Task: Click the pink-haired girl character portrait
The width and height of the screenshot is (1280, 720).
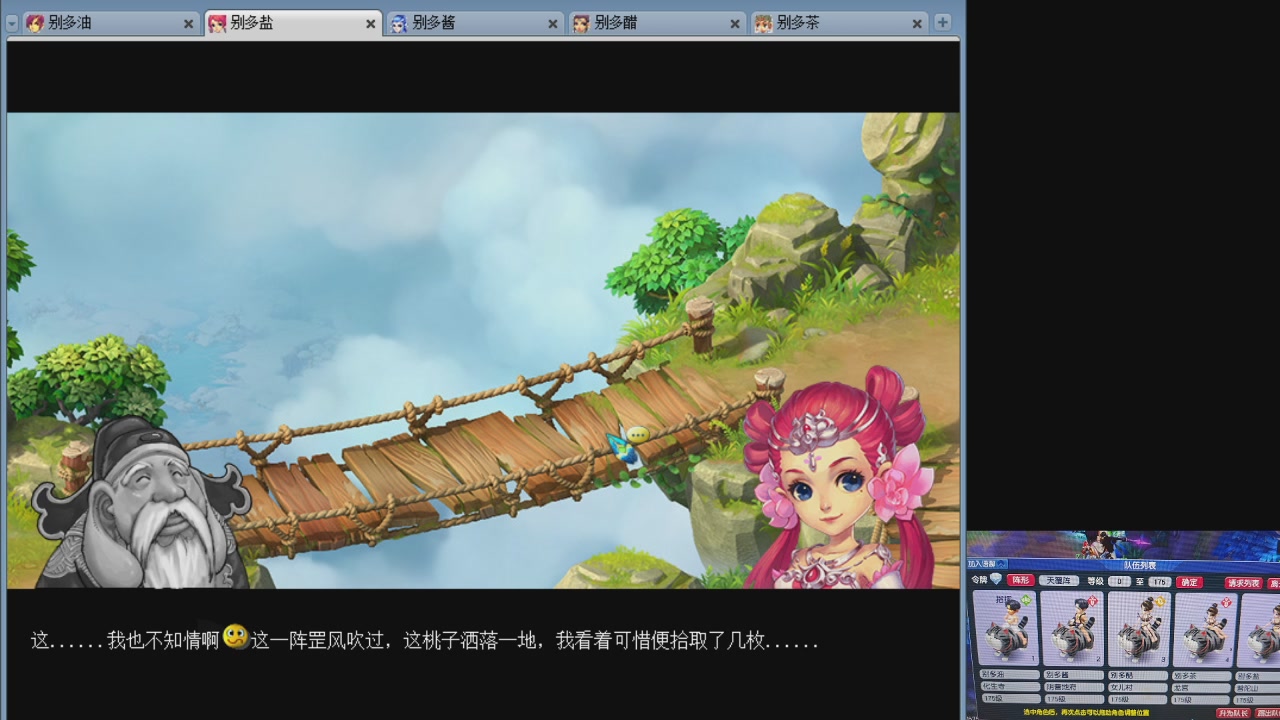Action: coord(838,478)
